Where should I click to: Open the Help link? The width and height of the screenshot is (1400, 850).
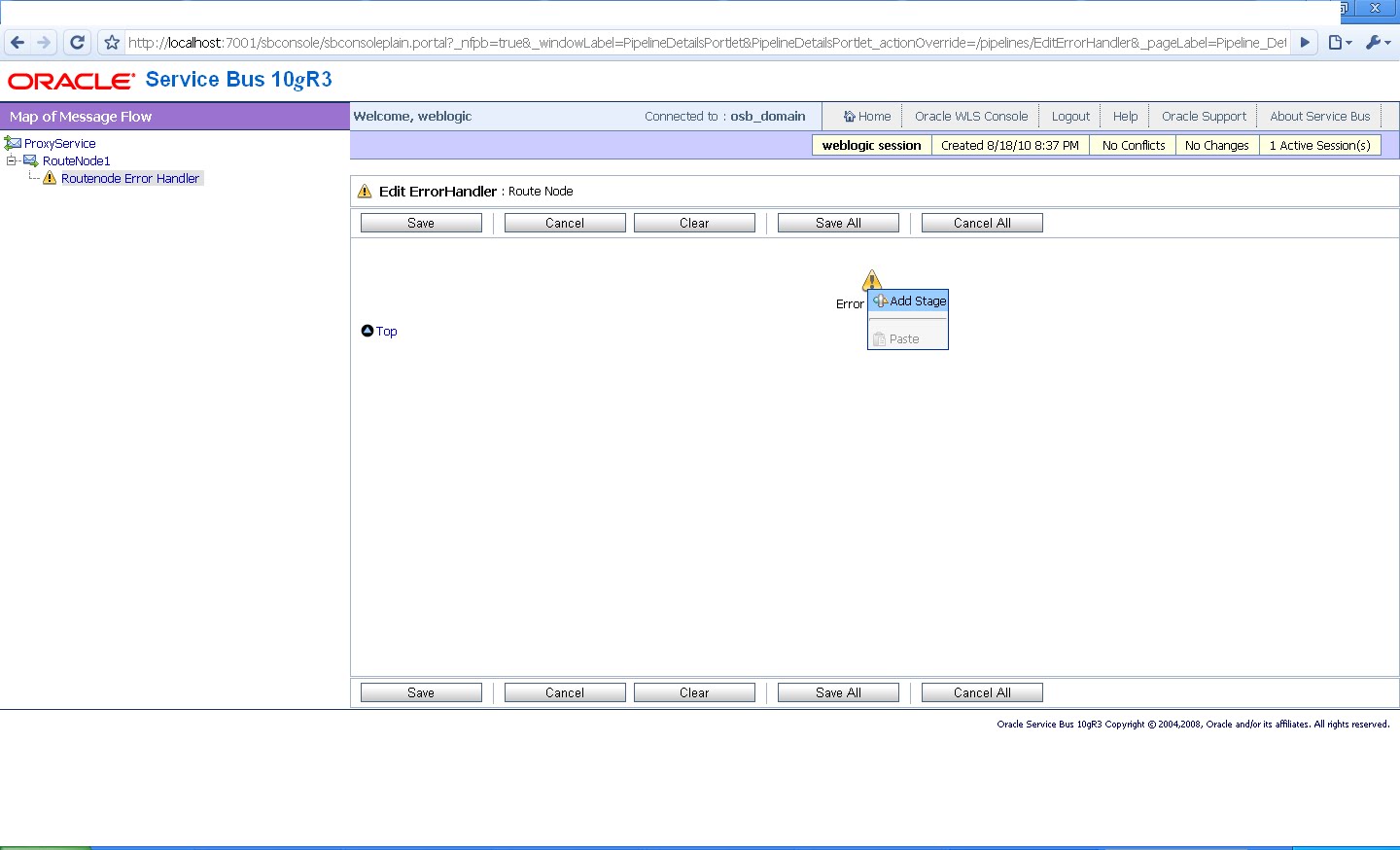(x=1125, y=116)
